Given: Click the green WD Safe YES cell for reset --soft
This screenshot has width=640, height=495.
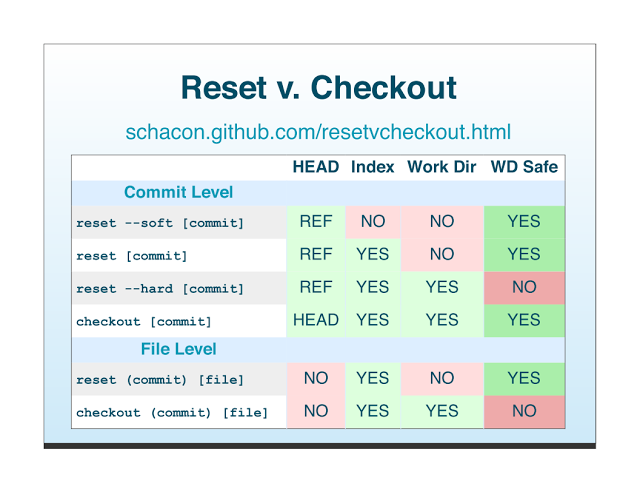Looking at the screenshot, I should [523, 222].
